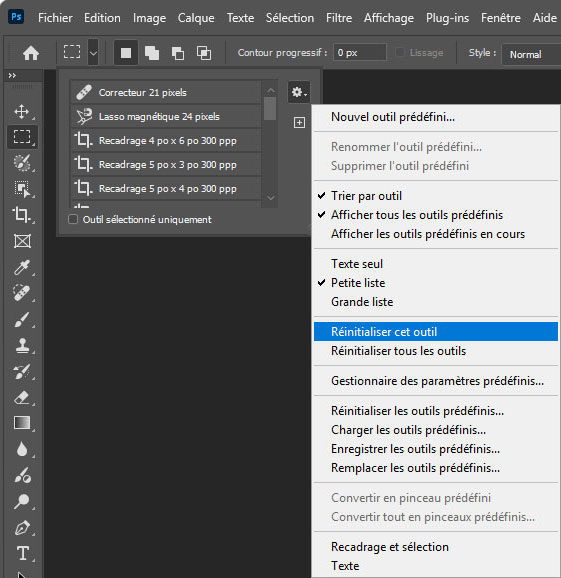Image resolution: width=561 pixels, height=578 pixels.
Task: Click the Contour progressif value field
Action: coord(360,53)
